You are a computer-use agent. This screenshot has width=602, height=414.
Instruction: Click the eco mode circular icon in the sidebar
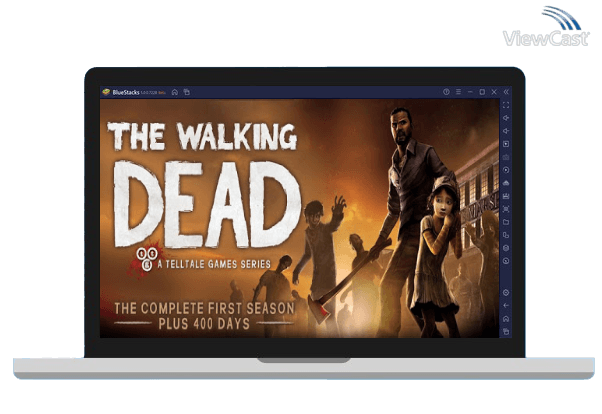pyautogui.click(x=506, y=261)
